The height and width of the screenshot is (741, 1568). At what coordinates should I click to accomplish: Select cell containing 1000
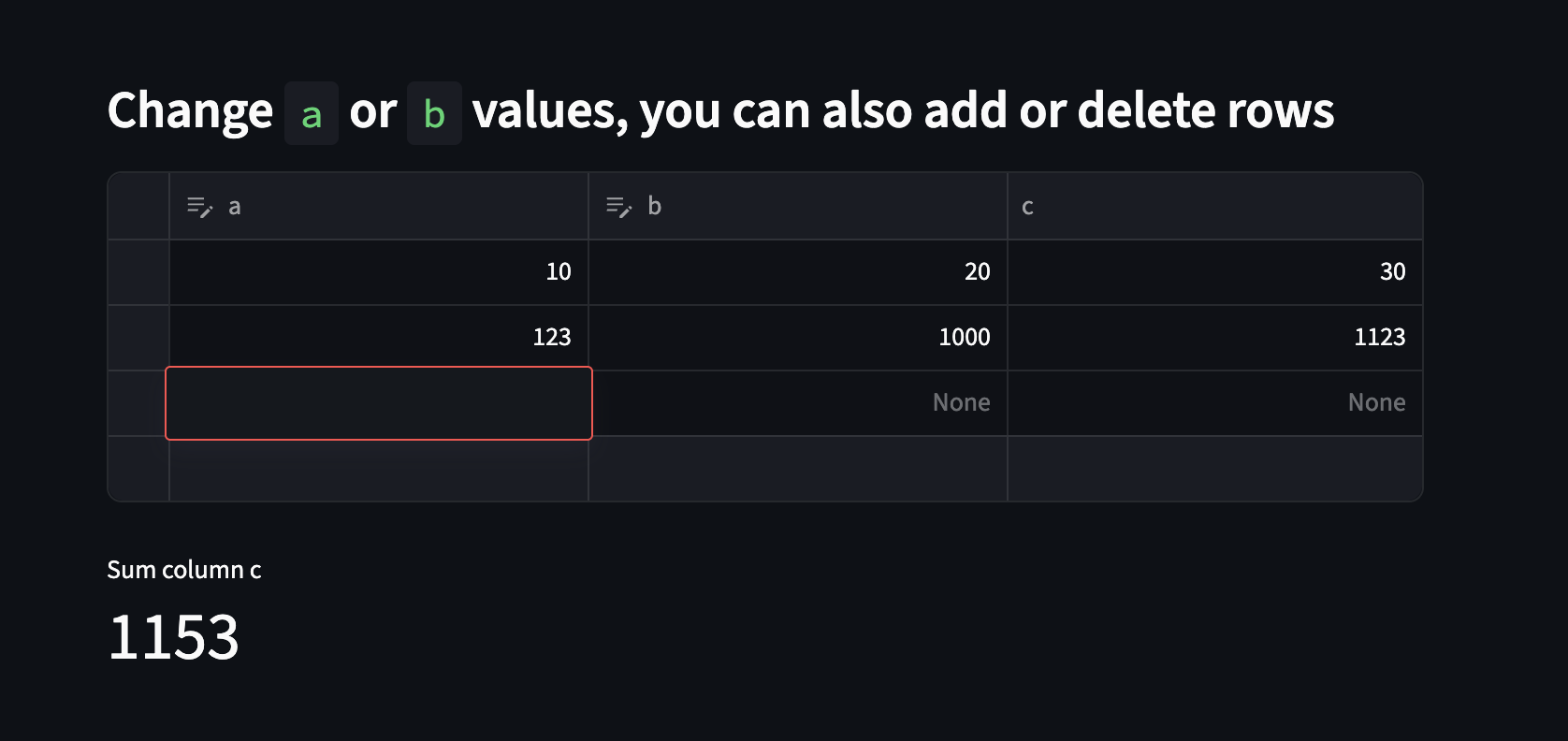[798, 338]
